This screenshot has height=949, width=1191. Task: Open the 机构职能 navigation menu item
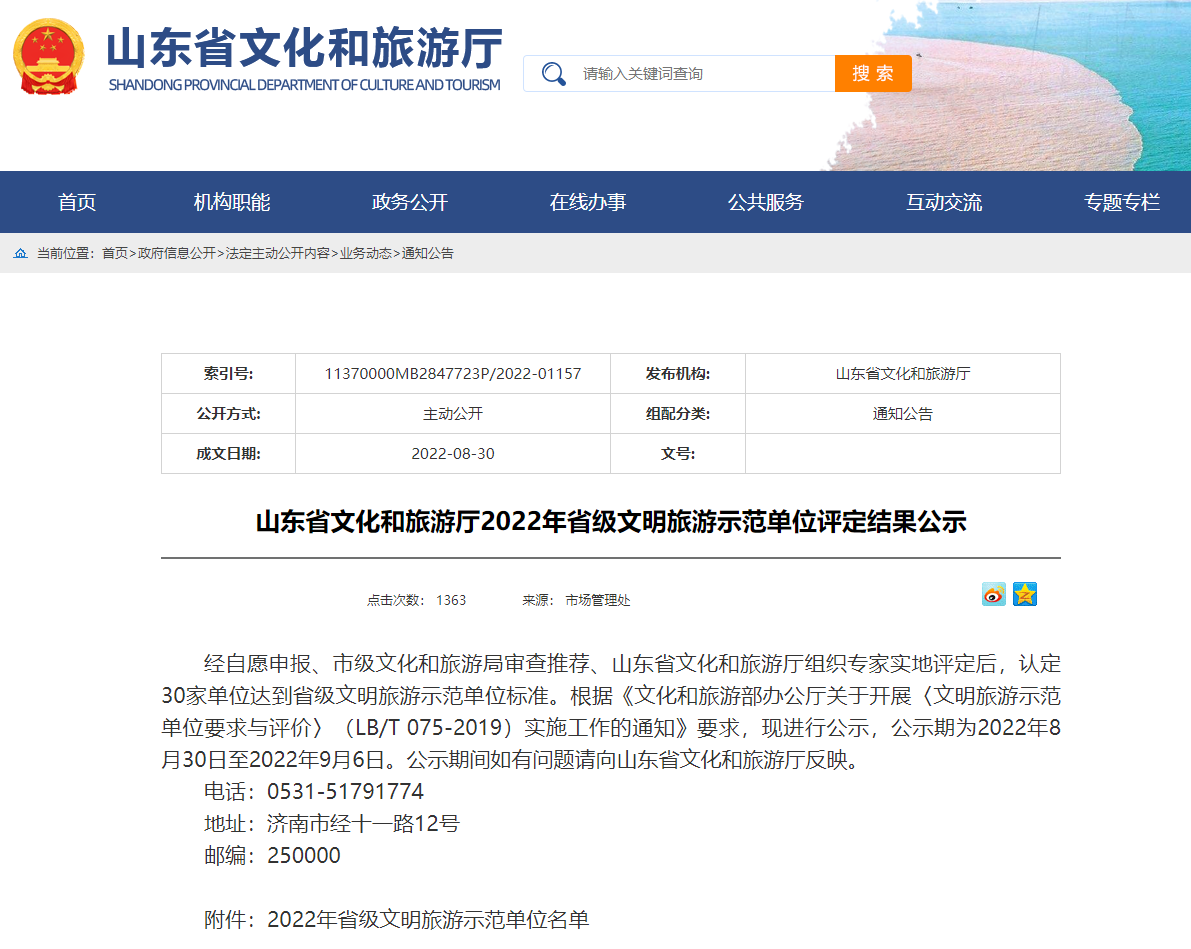[232, 202]
